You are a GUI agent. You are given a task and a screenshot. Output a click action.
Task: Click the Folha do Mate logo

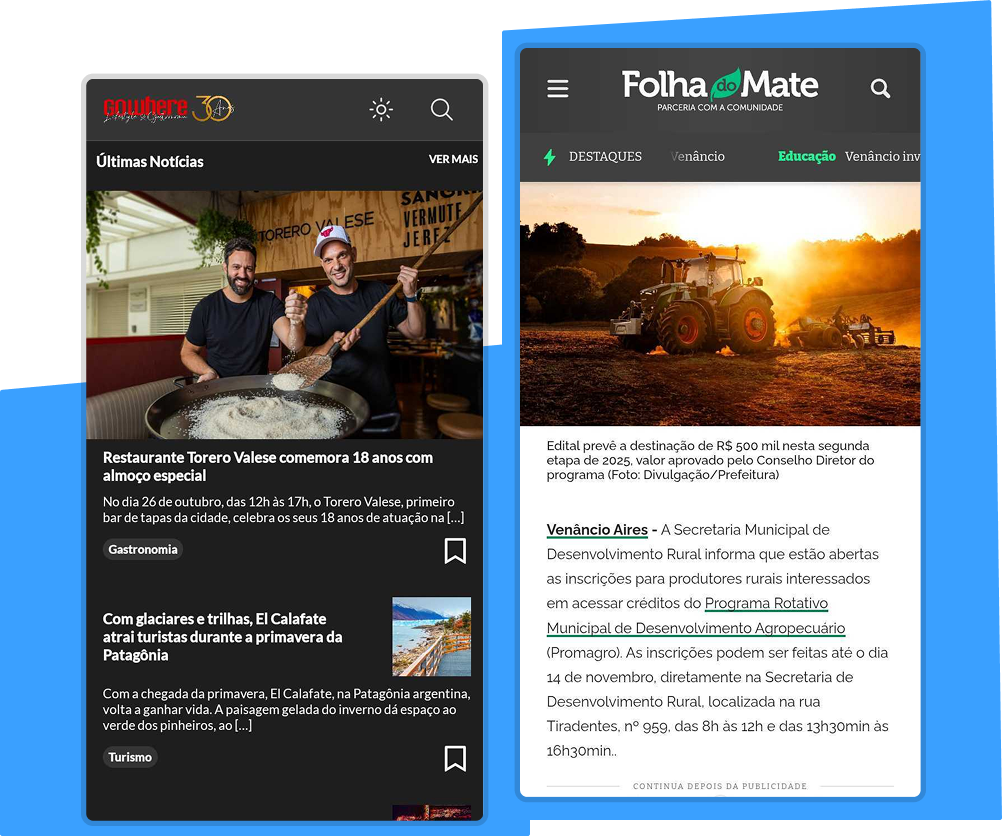click(x=720, y=90)
